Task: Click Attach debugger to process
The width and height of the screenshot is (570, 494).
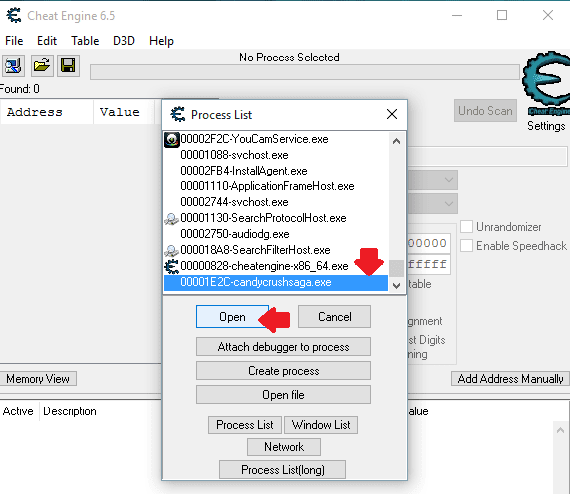Action: pos(284,347)
